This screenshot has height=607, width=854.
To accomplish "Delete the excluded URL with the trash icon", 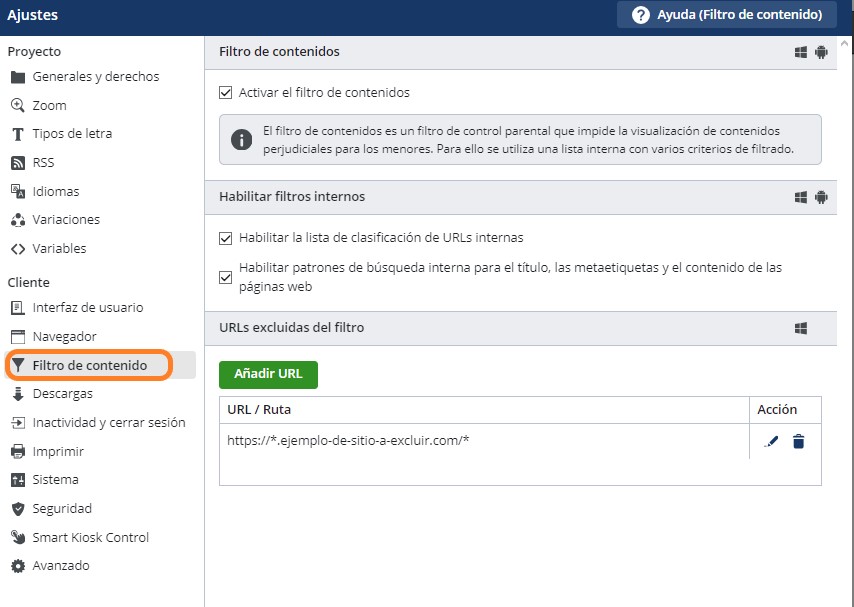I will click(x=798, y=441).
